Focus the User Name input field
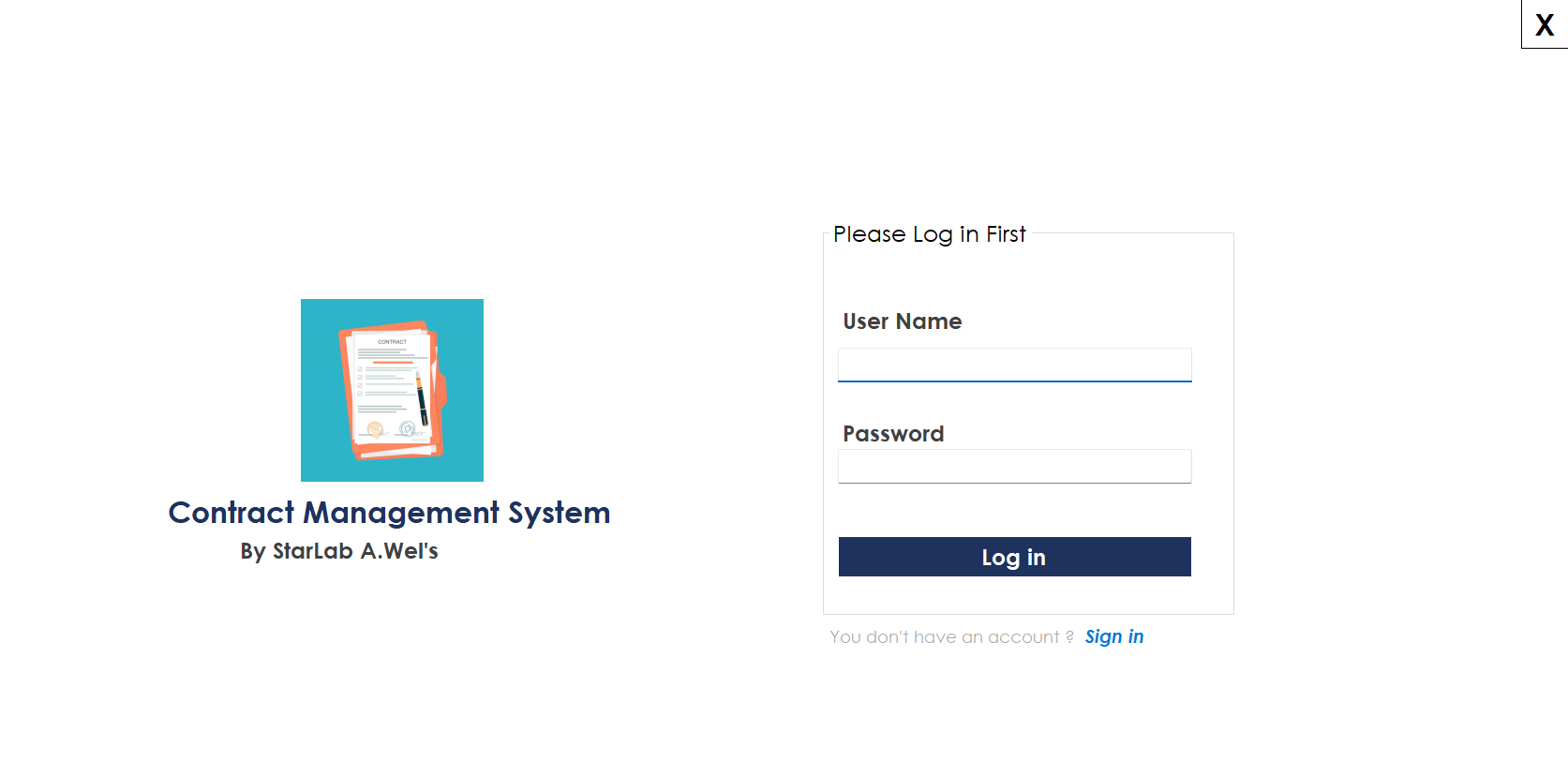 click(x=1014, y=365)
